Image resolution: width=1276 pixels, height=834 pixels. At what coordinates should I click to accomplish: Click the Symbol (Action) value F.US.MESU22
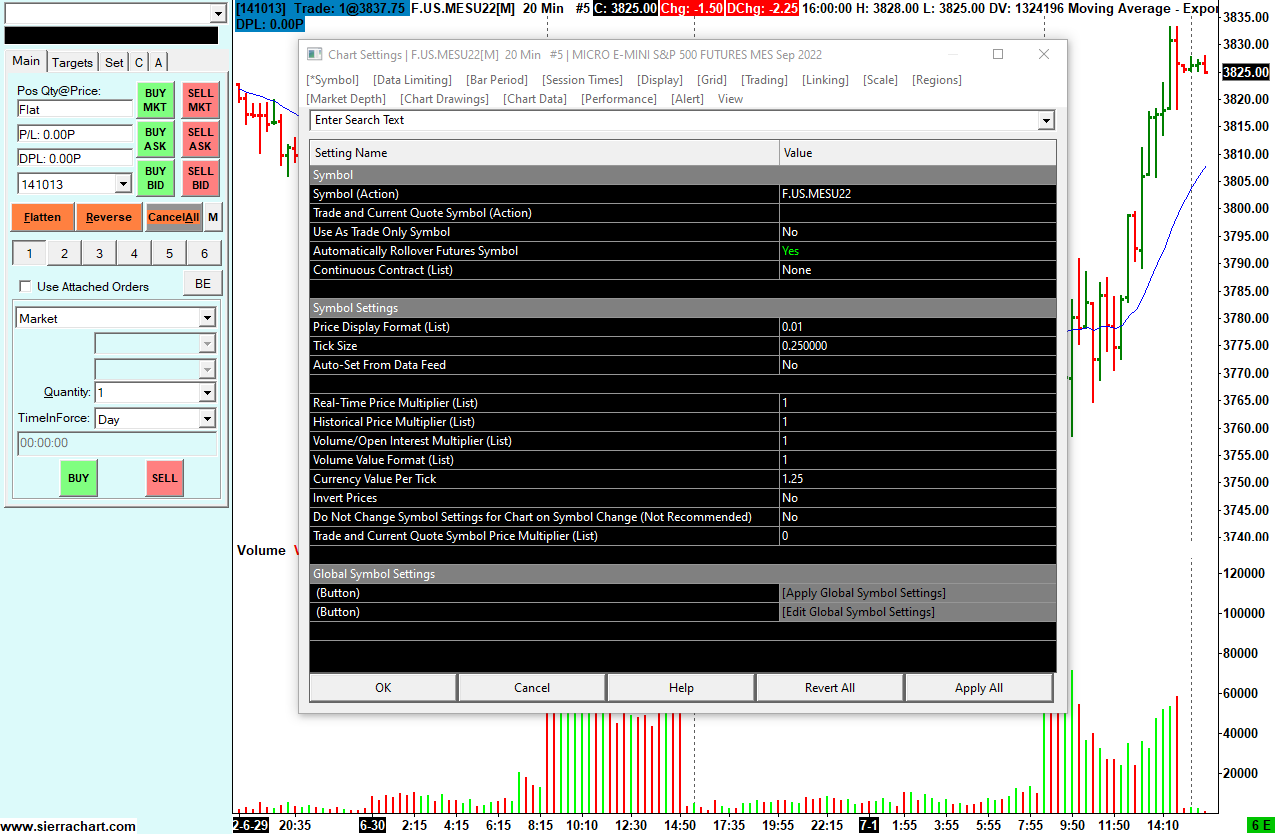(918, 194)
